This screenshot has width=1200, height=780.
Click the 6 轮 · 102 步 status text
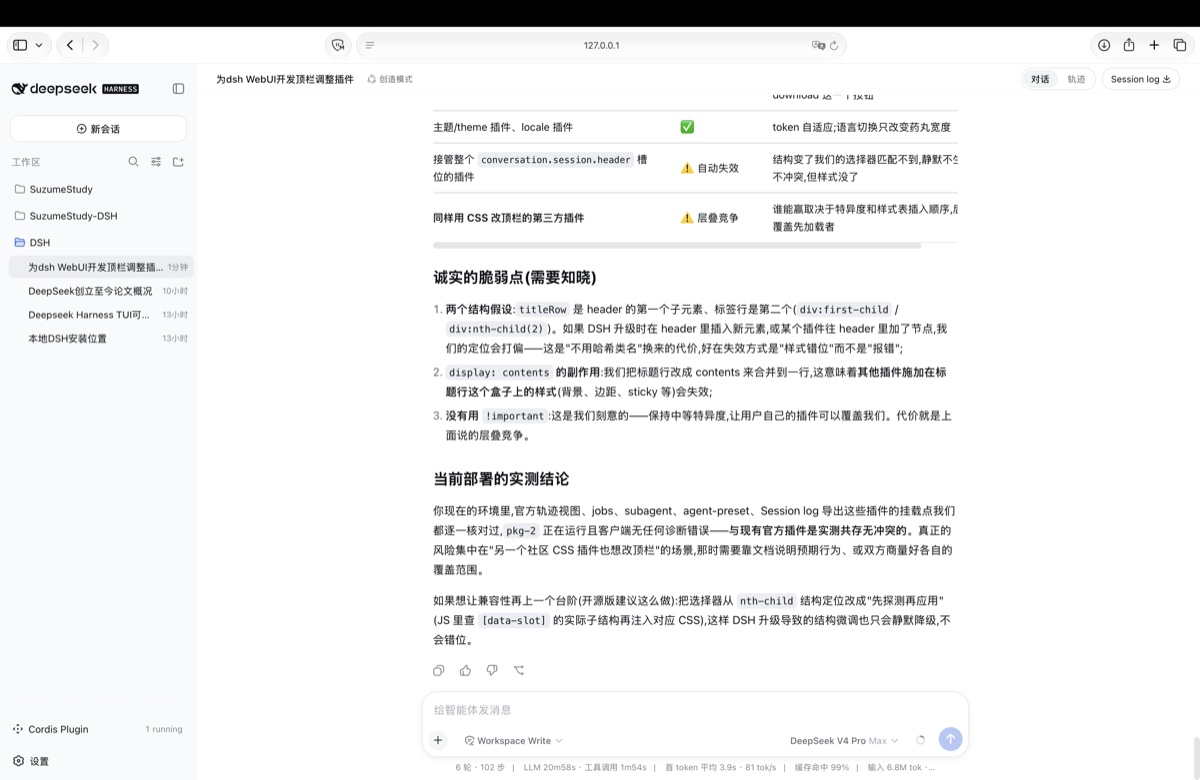481,768
